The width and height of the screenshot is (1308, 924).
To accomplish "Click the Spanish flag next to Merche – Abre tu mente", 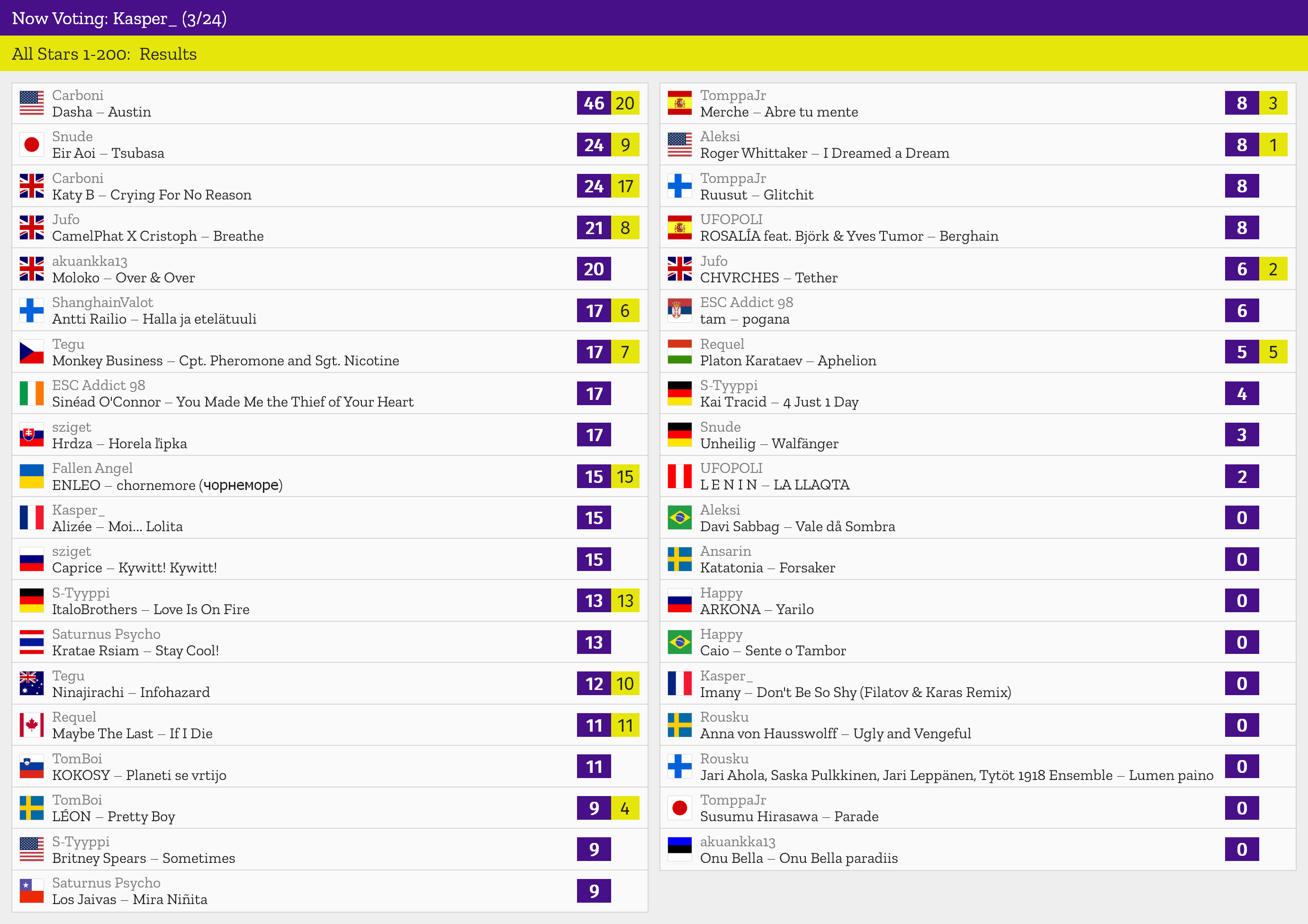I will pyautogui.click(x=680, y=103).
